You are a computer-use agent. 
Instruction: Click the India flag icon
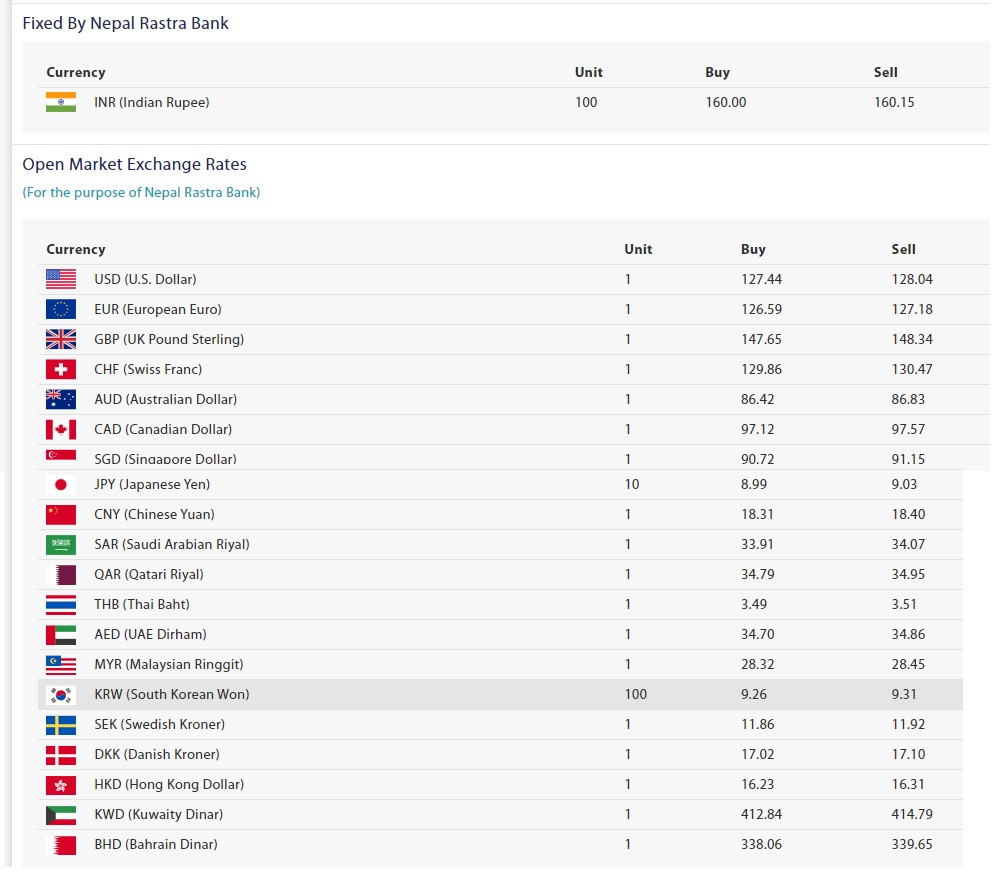click(x=61, y=102)
